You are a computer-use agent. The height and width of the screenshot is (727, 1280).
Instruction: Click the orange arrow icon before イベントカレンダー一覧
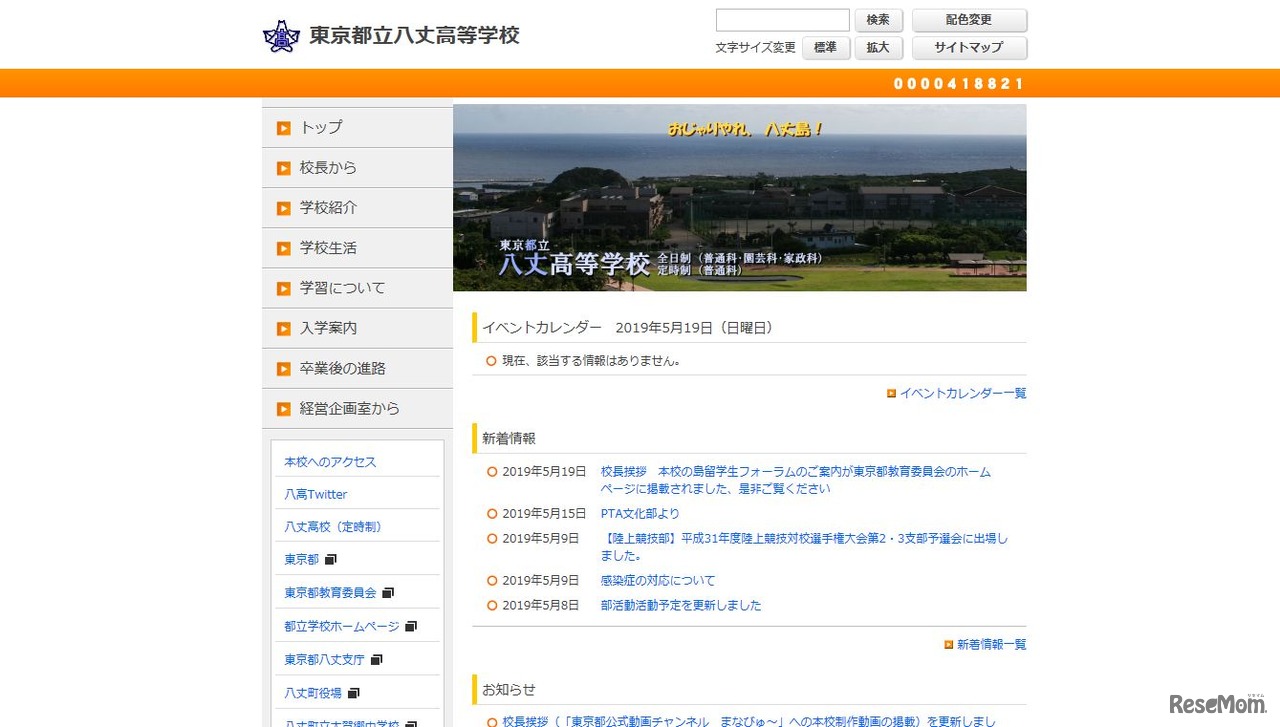coord(891,393)
